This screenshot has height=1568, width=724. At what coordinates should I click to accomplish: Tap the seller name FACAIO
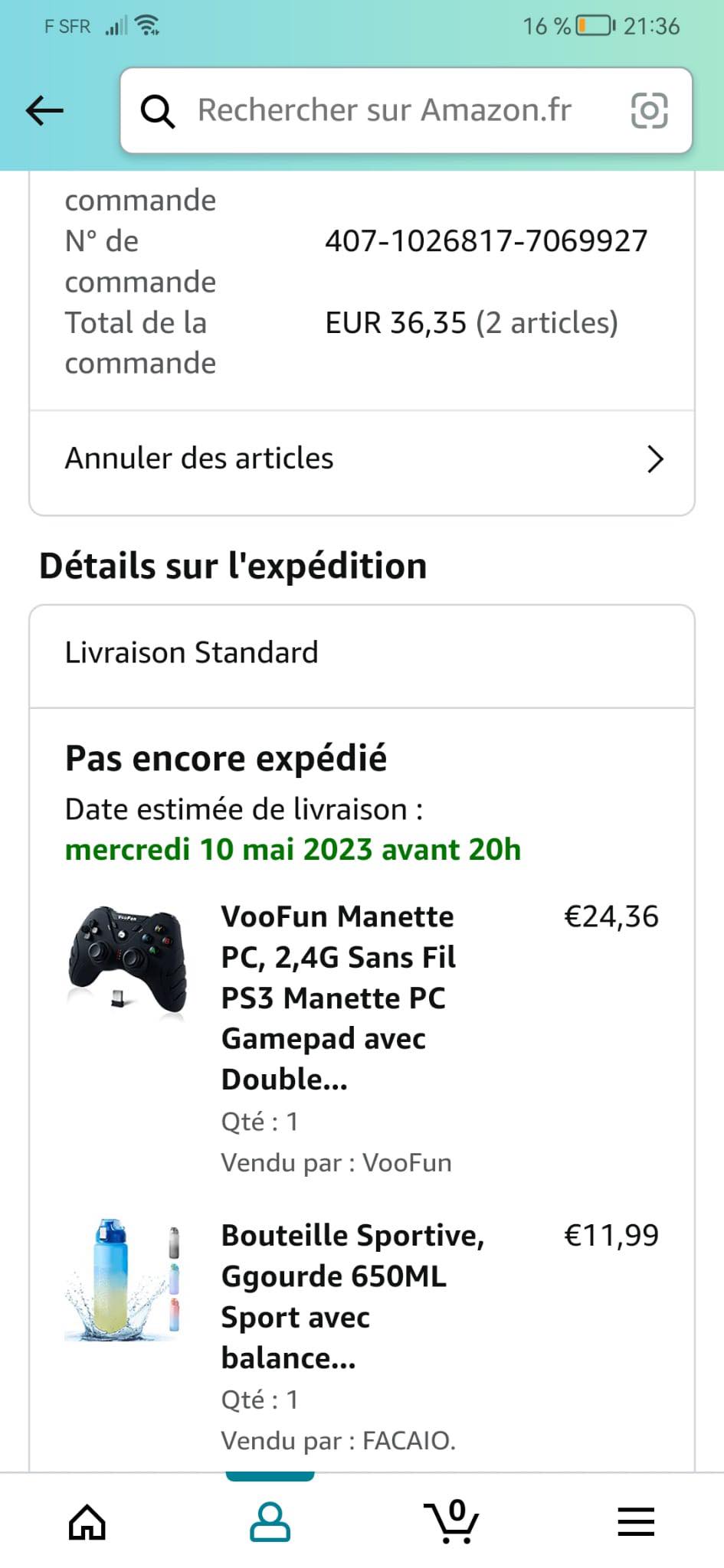[x=408, y=1440]
